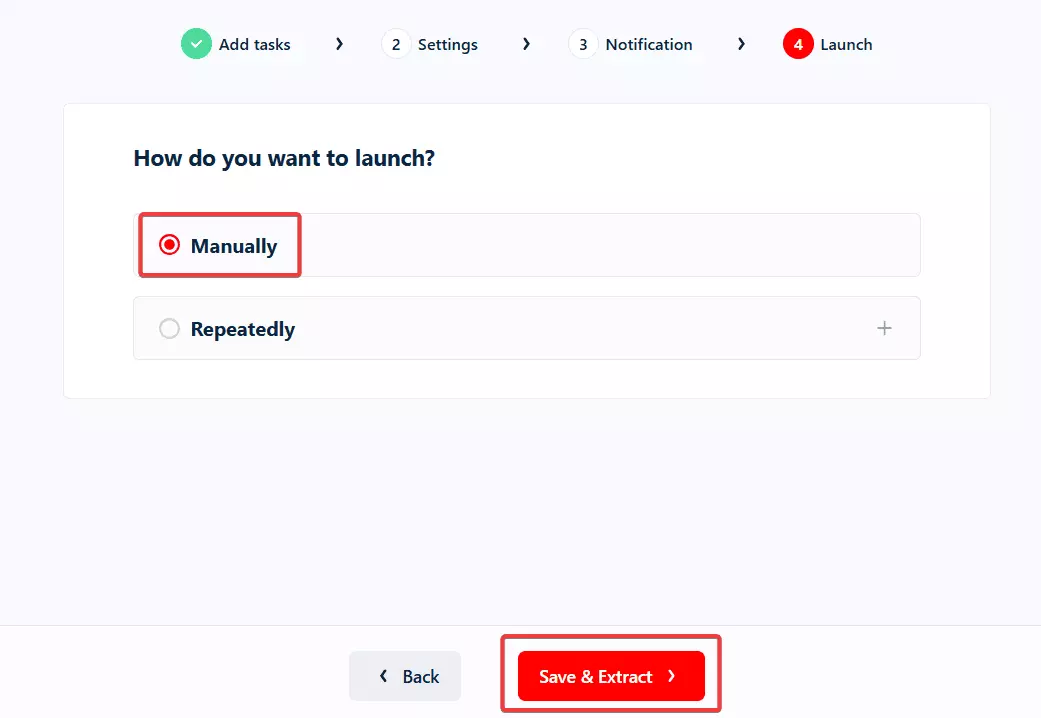The image size is (1041, 718).
Task: Click chevron between Settings and Notification
Action: coord(526,44)
